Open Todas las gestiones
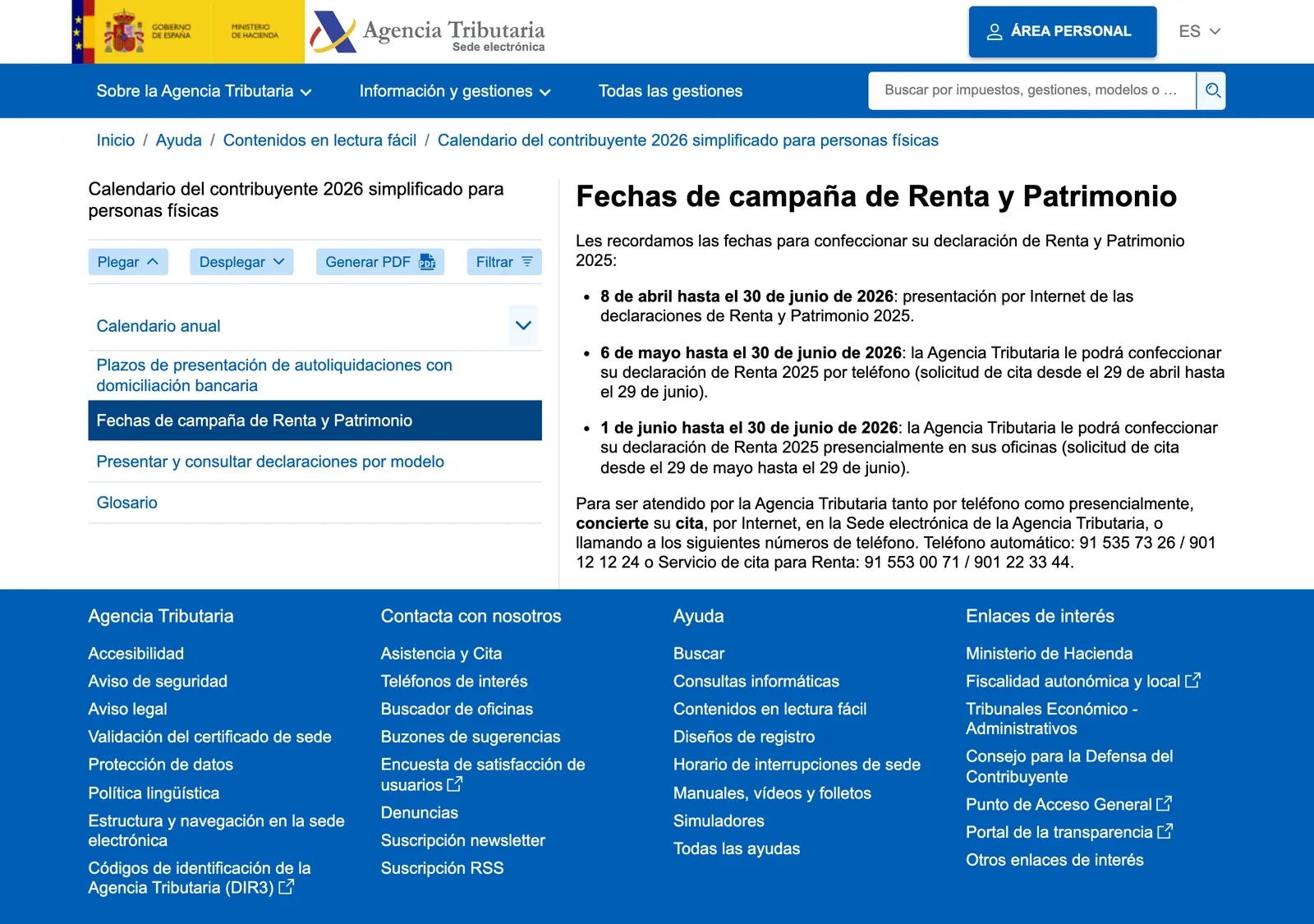Viewport: 1314px width, 924px height. click(670, 91)
